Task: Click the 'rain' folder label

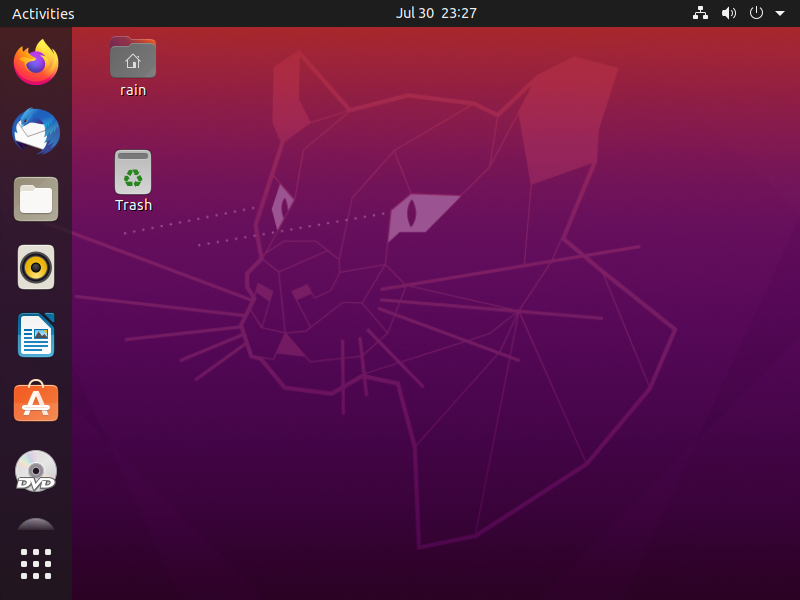Action: 133,90
